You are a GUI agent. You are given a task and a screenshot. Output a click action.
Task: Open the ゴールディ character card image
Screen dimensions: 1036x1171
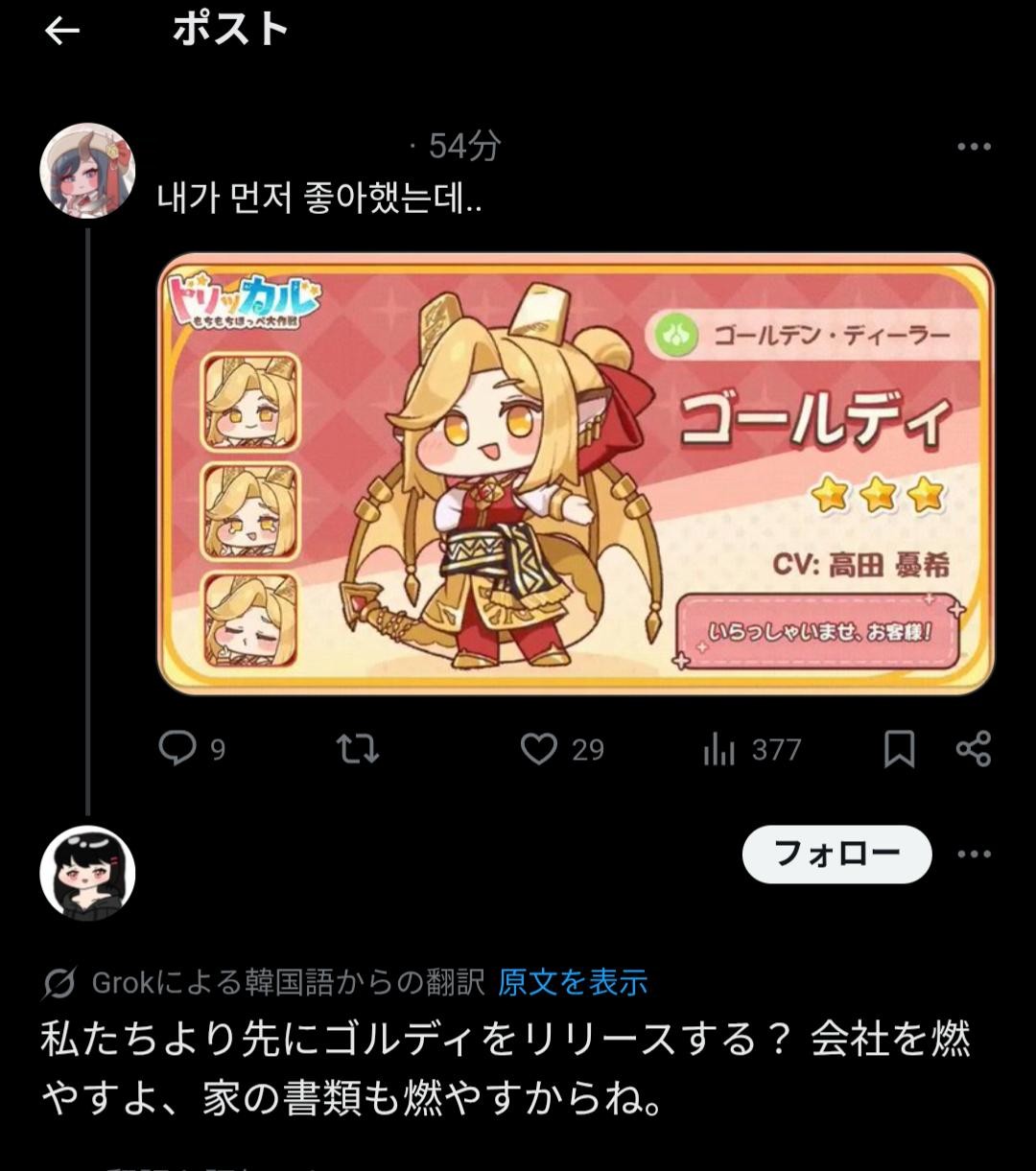[x=576, y=474]
